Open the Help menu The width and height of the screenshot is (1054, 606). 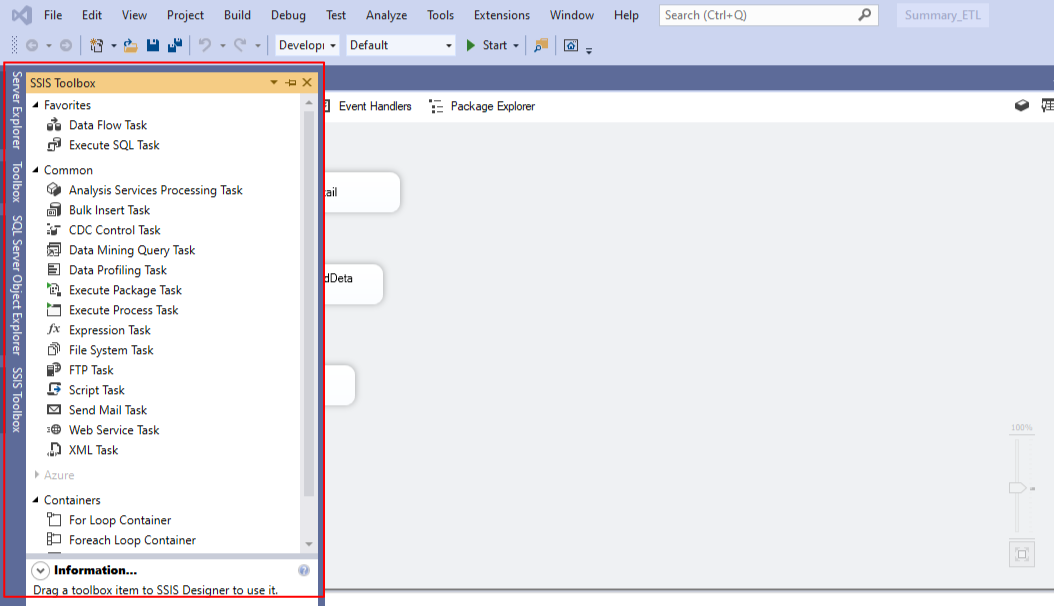pyautogui.click(x=626, y=15)
